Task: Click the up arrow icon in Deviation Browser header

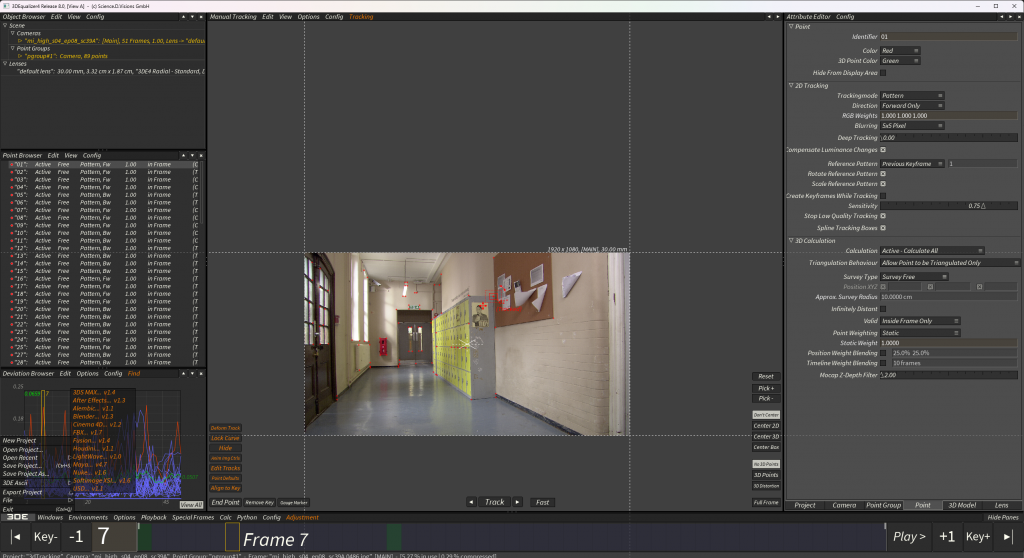Action: pos(183,374)
